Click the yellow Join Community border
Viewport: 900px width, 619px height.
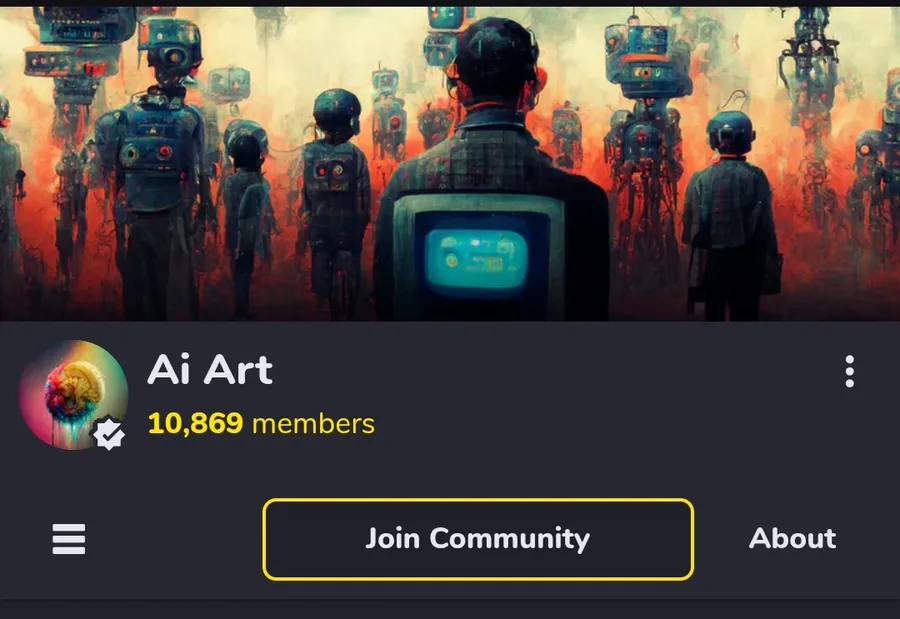pyautogui.click(x=478, y=500)
